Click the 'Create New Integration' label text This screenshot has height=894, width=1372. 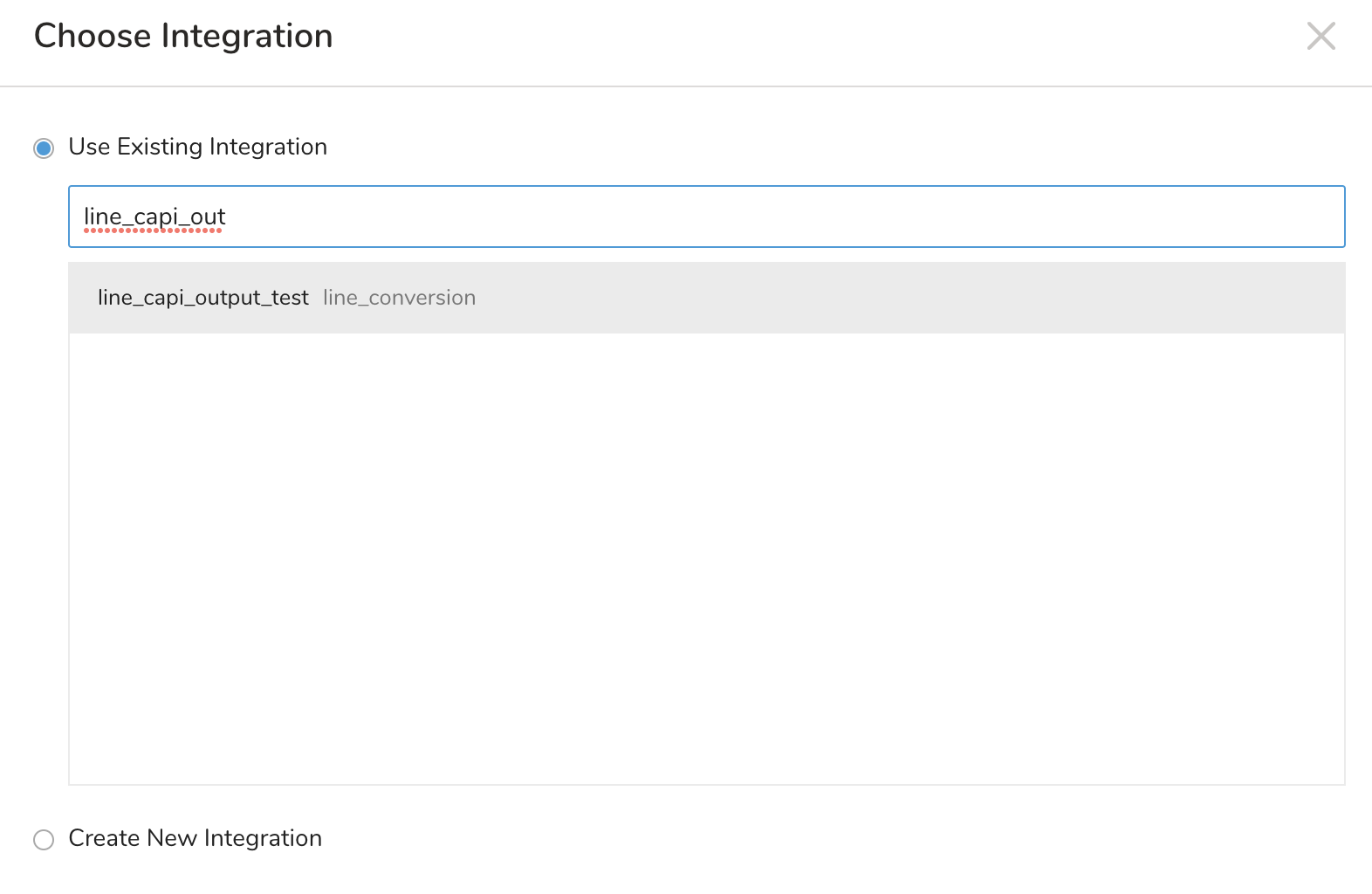tap(195, 838)
